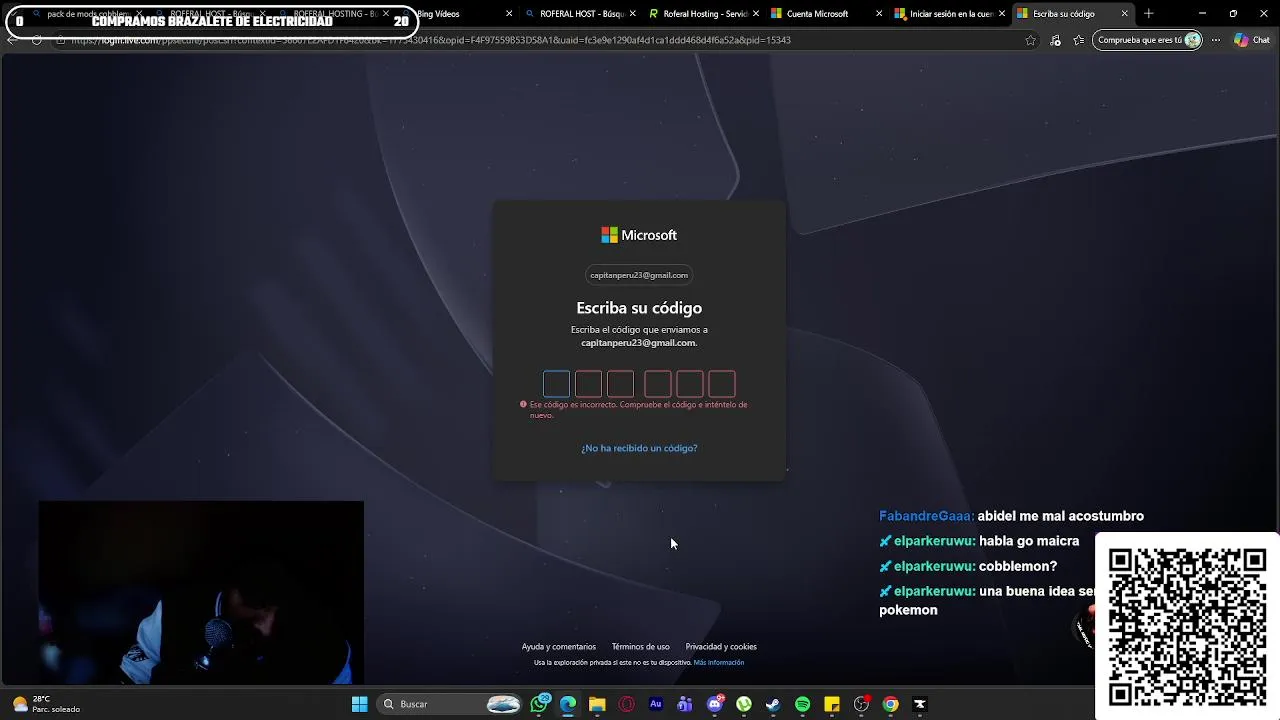
Task: Open the favorites list icon
Action: tap(1079, 40)
